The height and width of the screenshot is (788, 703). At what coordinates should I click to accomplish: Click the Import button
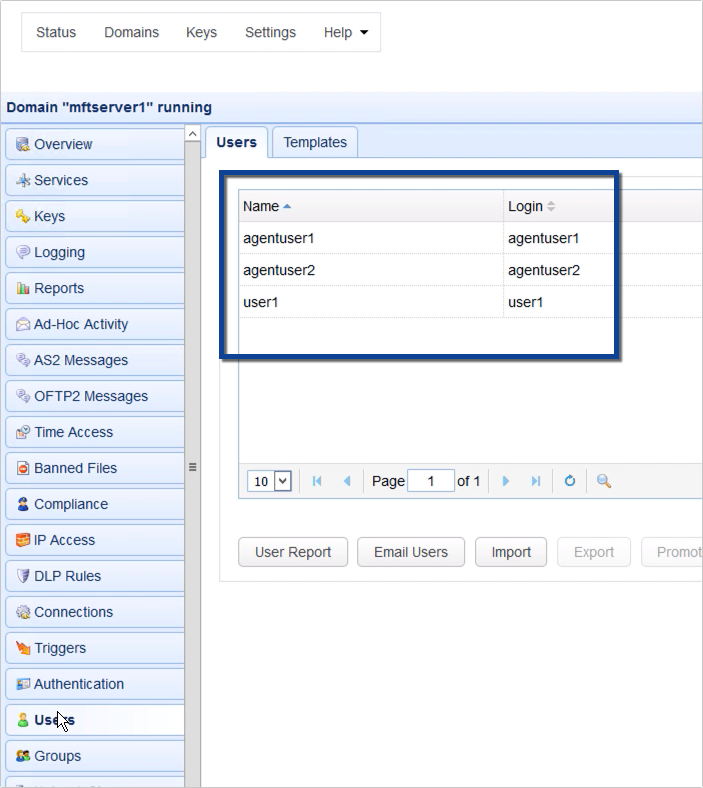click(x=511, y=552)
